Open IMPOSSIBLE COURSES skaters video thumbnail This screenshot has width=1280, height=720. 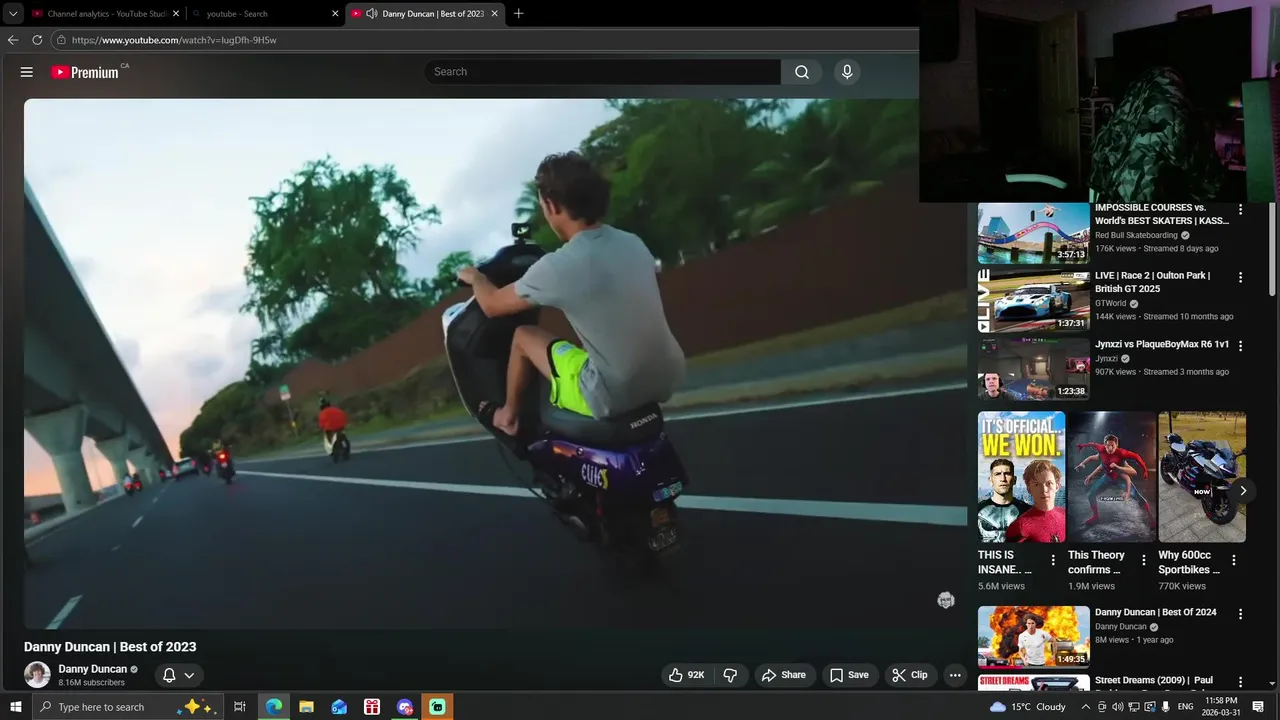1033,233
